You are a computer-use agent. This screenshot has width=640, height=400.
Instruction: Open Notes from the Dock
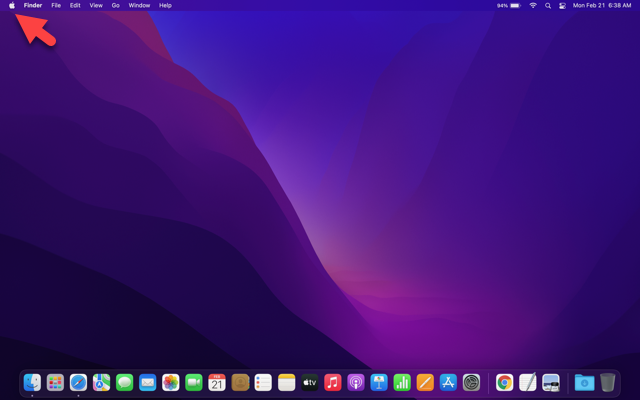point(287,382)
